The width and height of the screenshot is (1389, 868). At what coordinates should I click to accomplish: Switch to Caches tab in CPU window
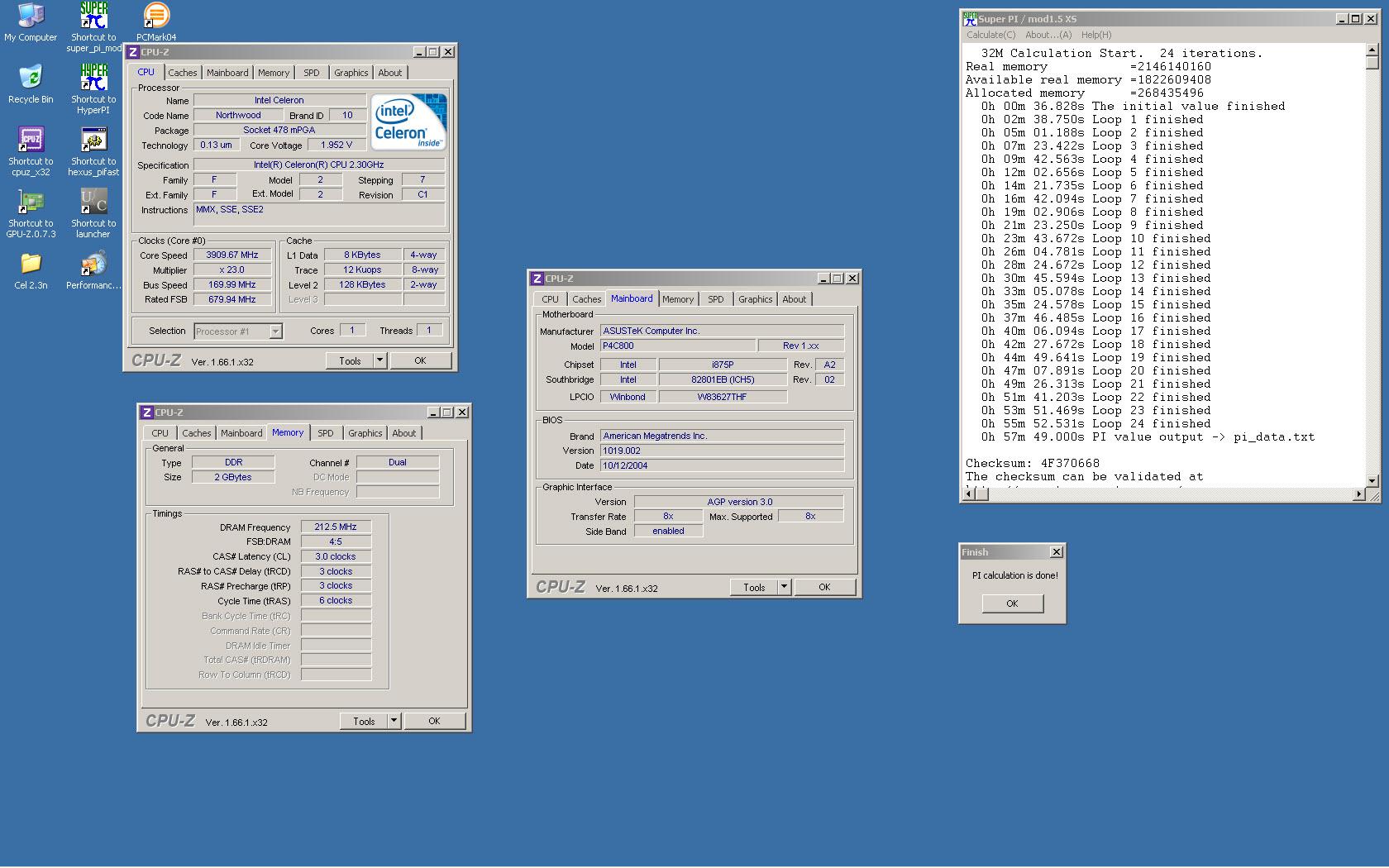(183, 73)
